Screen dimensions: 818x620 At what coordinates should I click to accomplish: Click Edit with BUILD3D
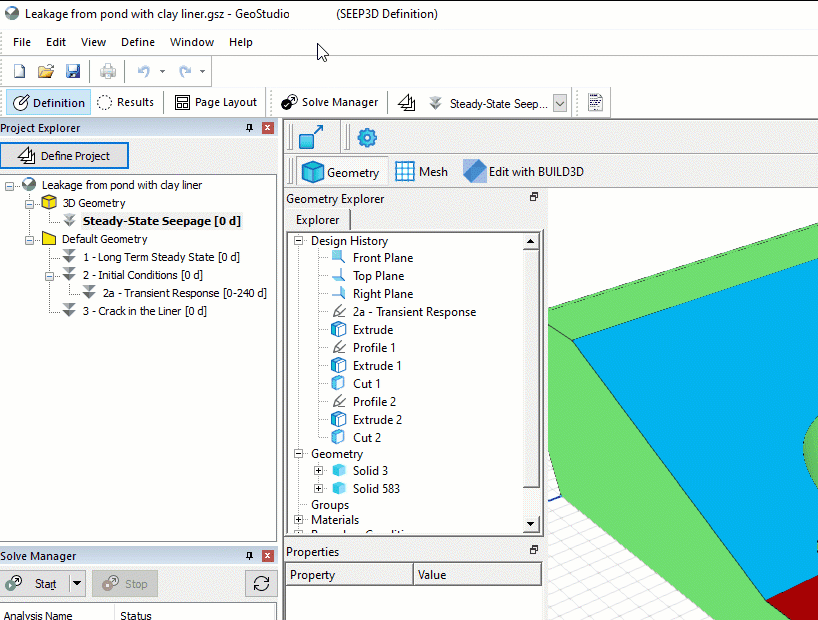[x=523, y=172]
